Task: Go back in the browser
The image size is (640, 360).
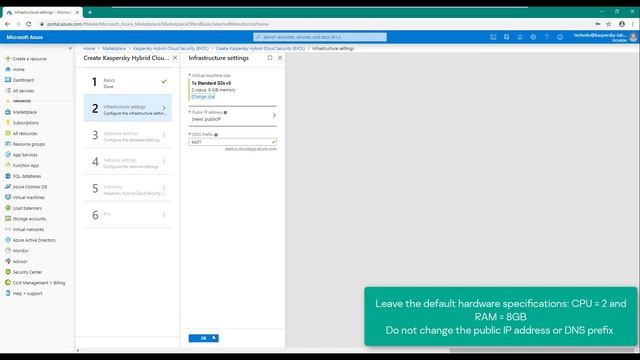Action: (x=7, y=24)
